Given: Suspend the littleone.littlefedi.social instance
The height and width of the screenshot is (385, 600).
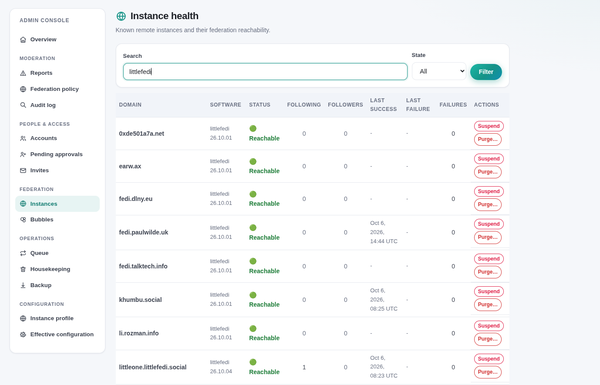Looking at the screenshot, I should [489, 359].
